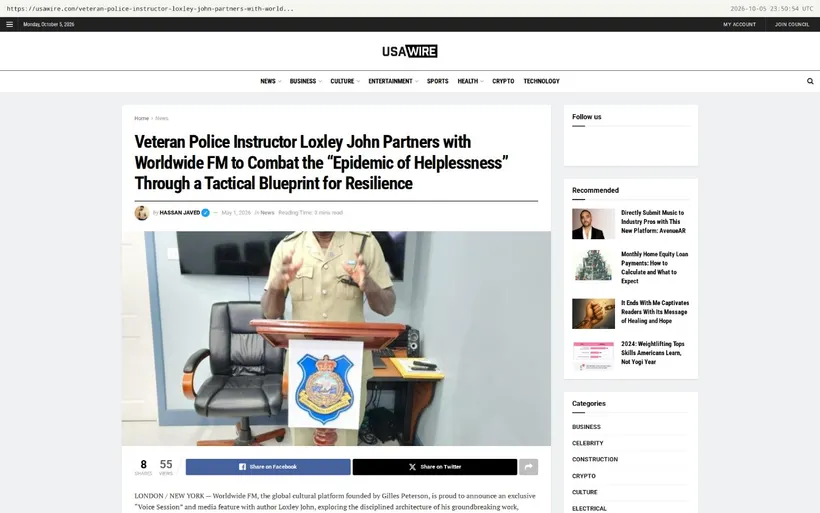The height and width of the screenshot is (513, 820).
Task: Open the It Ends With Me article title
Action: click(x=655, y=312)
